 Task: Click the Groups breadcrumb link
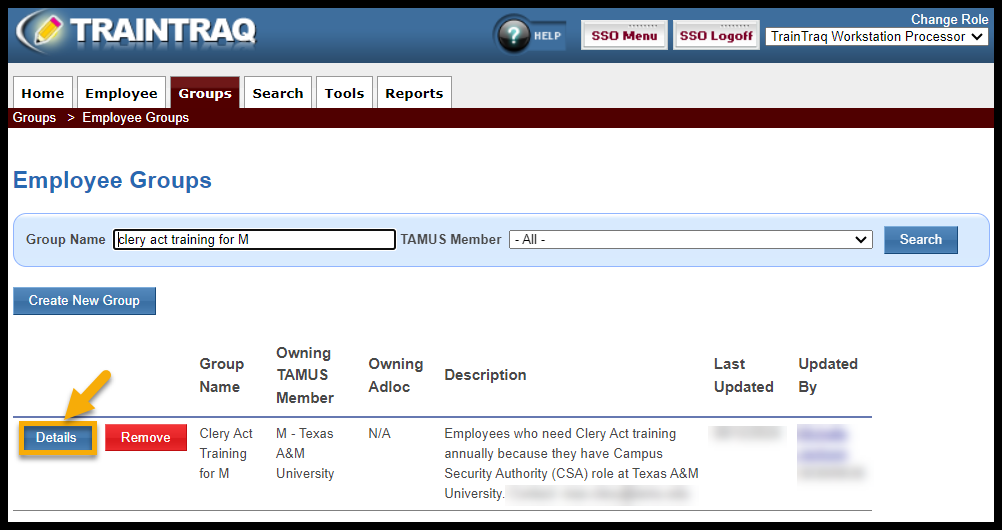(34, 118)
